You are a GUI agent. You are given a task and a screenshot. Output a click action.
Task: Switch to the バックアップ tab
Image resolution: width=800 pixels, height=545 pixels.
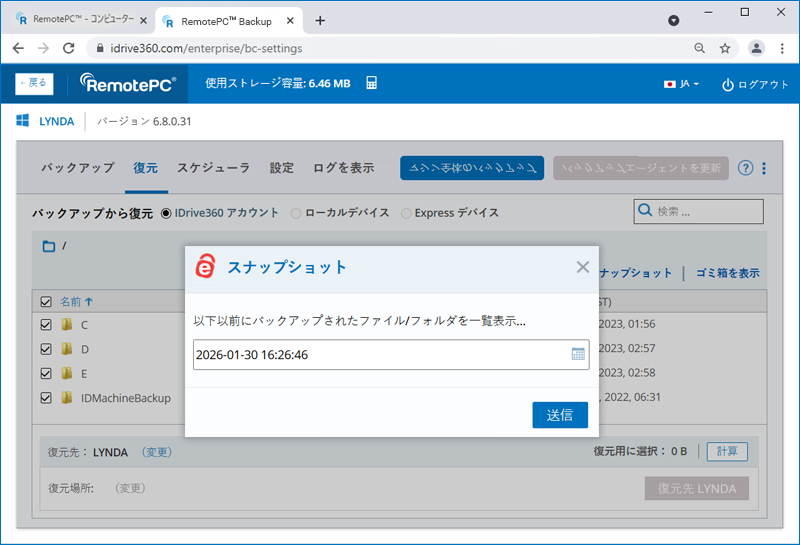pos(78,168)
